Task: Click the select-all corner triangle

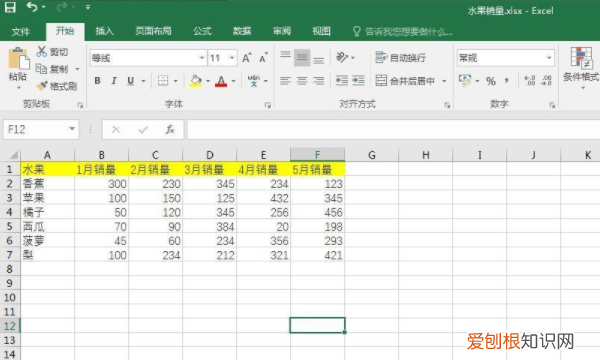Action: 13,155
